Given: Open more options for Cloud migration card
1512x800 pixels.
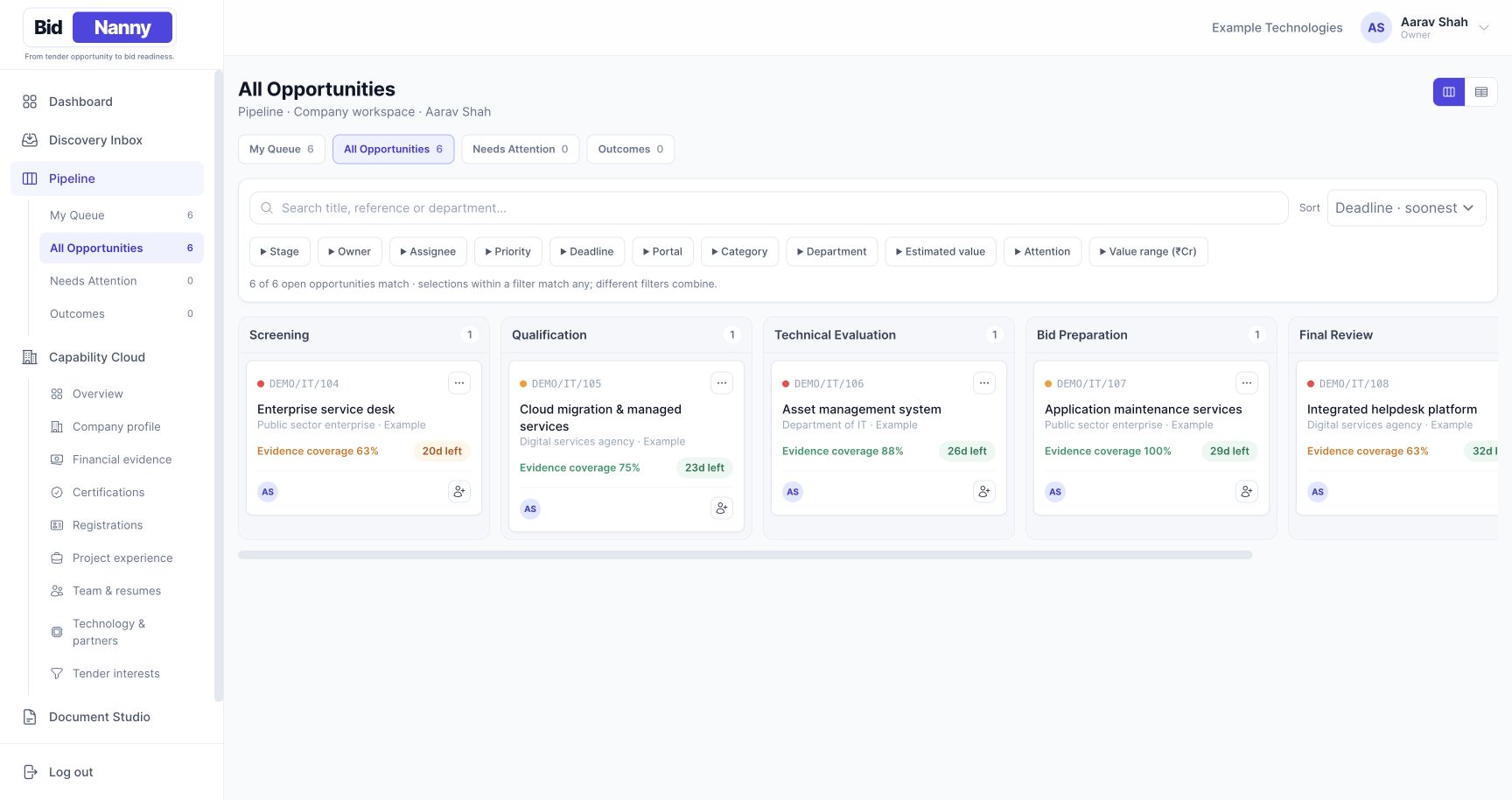Looking at the screenshot, I should click(x=722, y=382).
